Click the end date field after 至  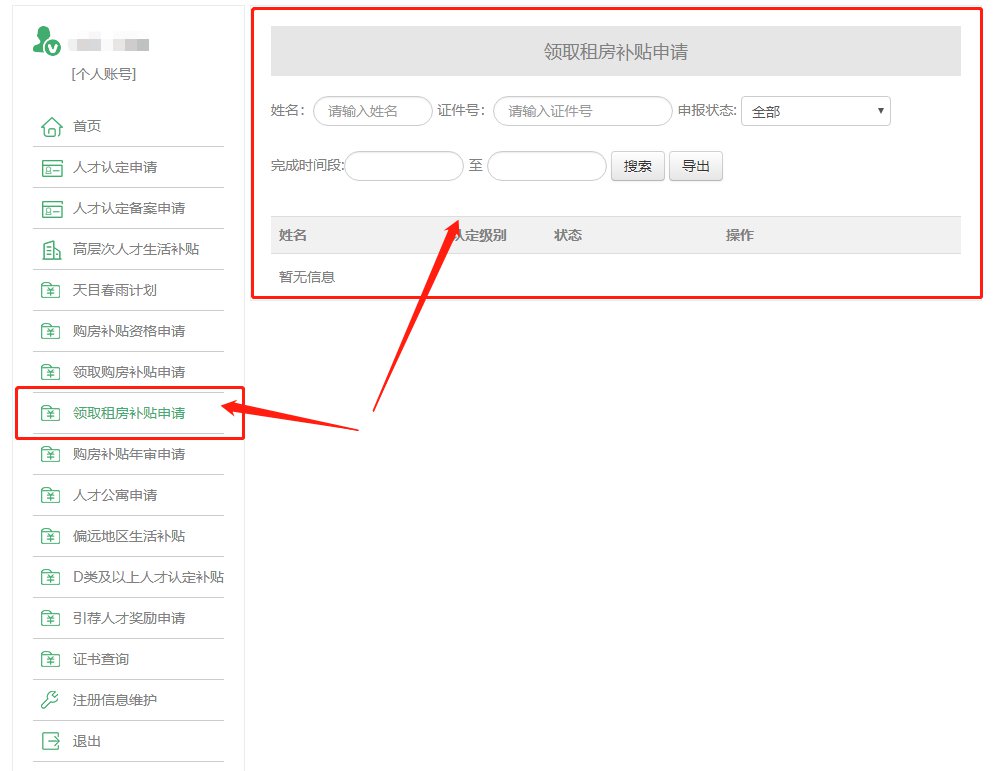[x=546, y=166]
